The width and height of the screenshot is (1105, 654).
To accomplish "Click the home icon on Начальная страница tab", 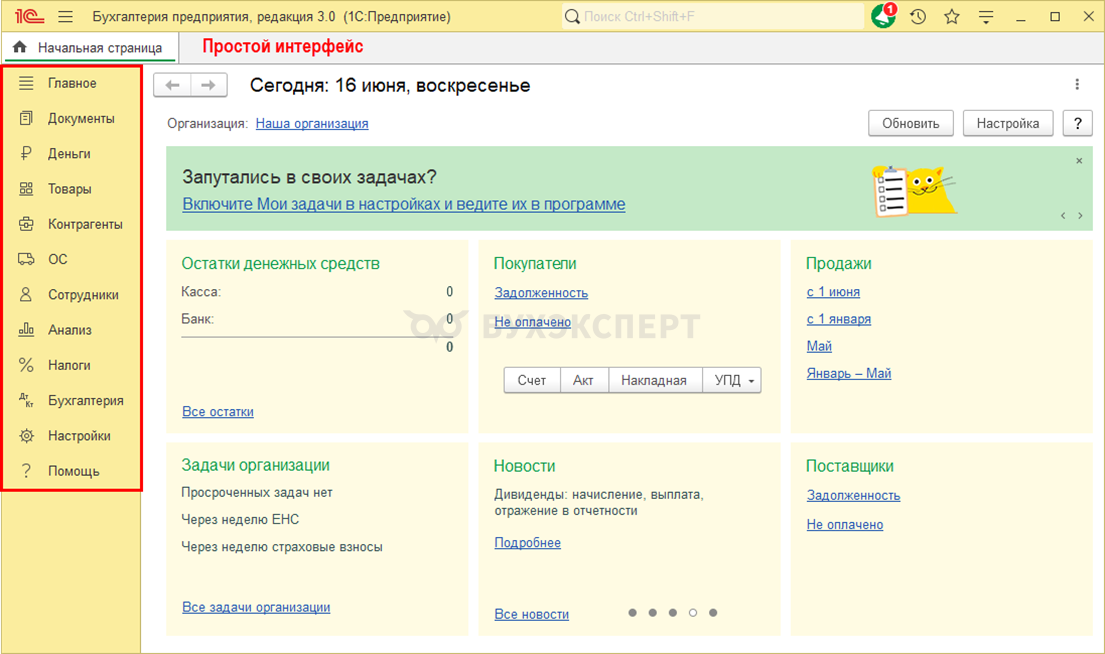I will pos(20,47).
